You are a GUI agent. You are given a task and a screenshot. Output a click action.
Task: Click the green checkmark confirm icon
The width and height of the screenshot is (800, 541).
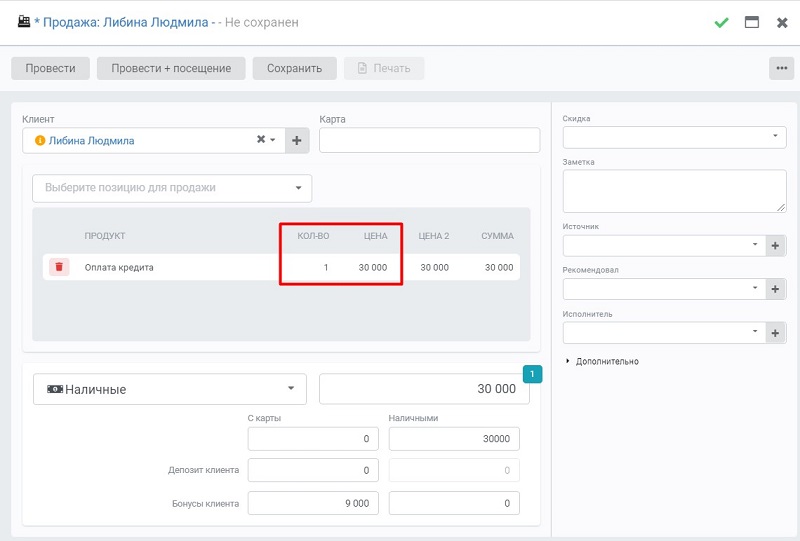click(x=721, y=22)
